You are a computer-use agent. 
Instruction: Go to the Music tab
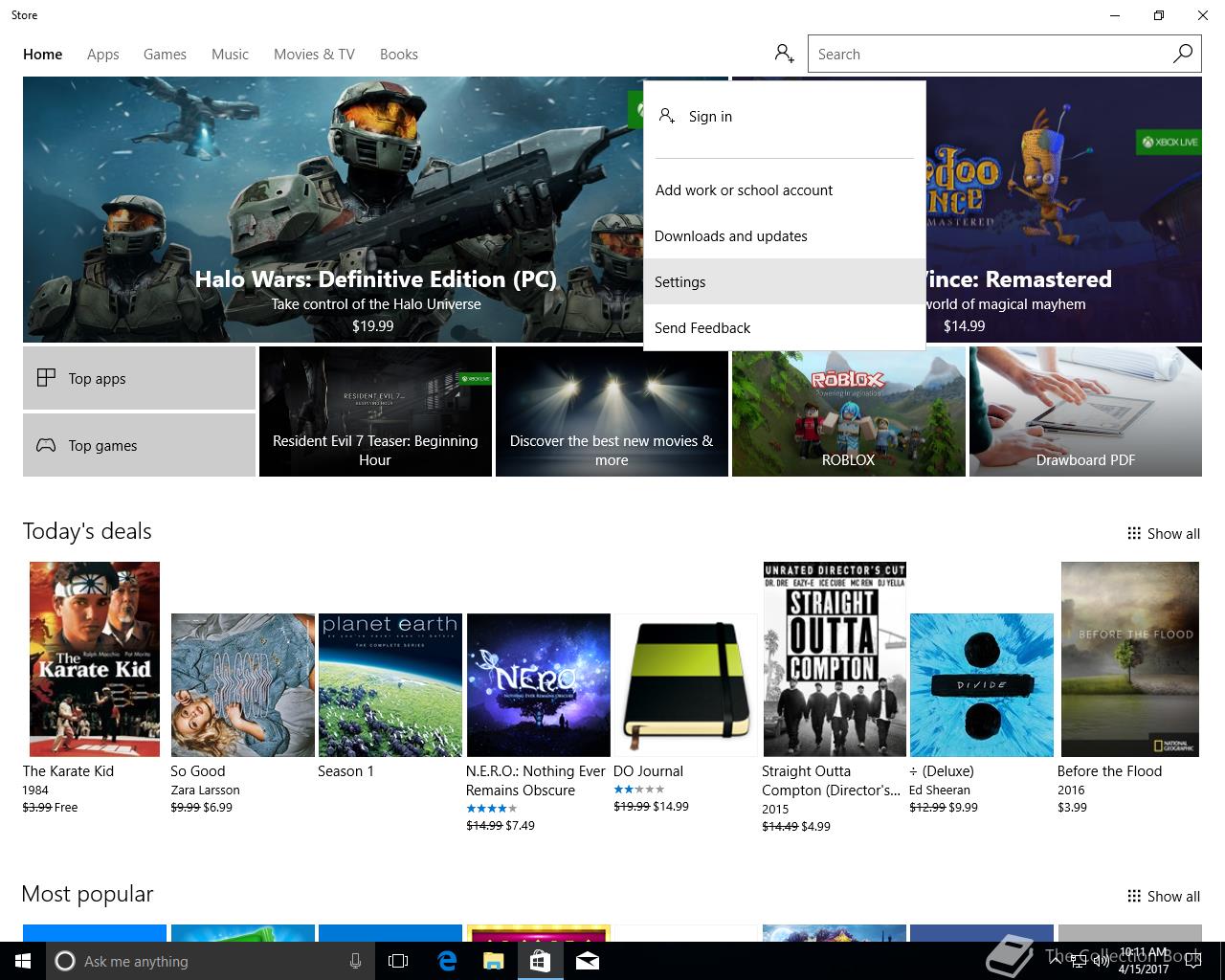tap(230, 55)
